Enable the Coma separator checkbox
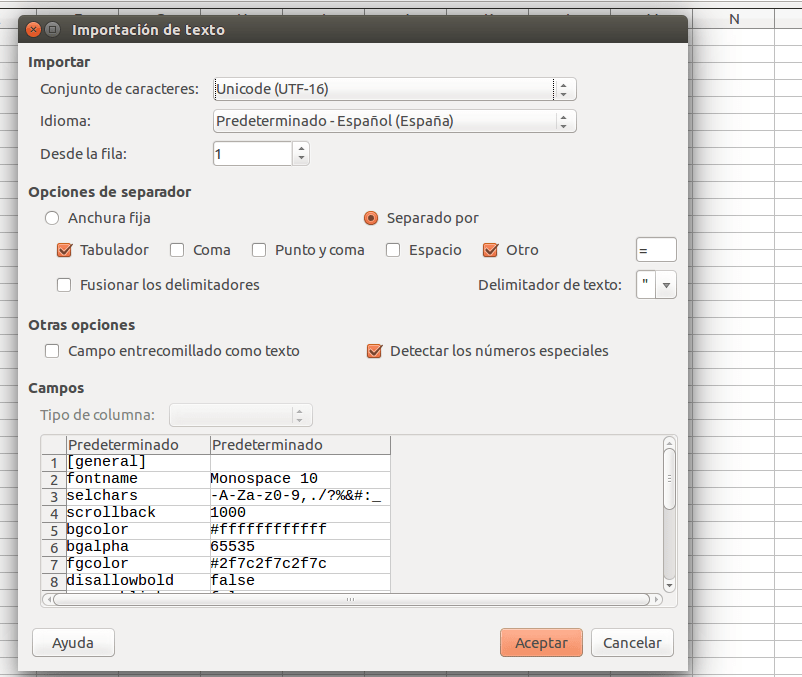 point(177,250)
